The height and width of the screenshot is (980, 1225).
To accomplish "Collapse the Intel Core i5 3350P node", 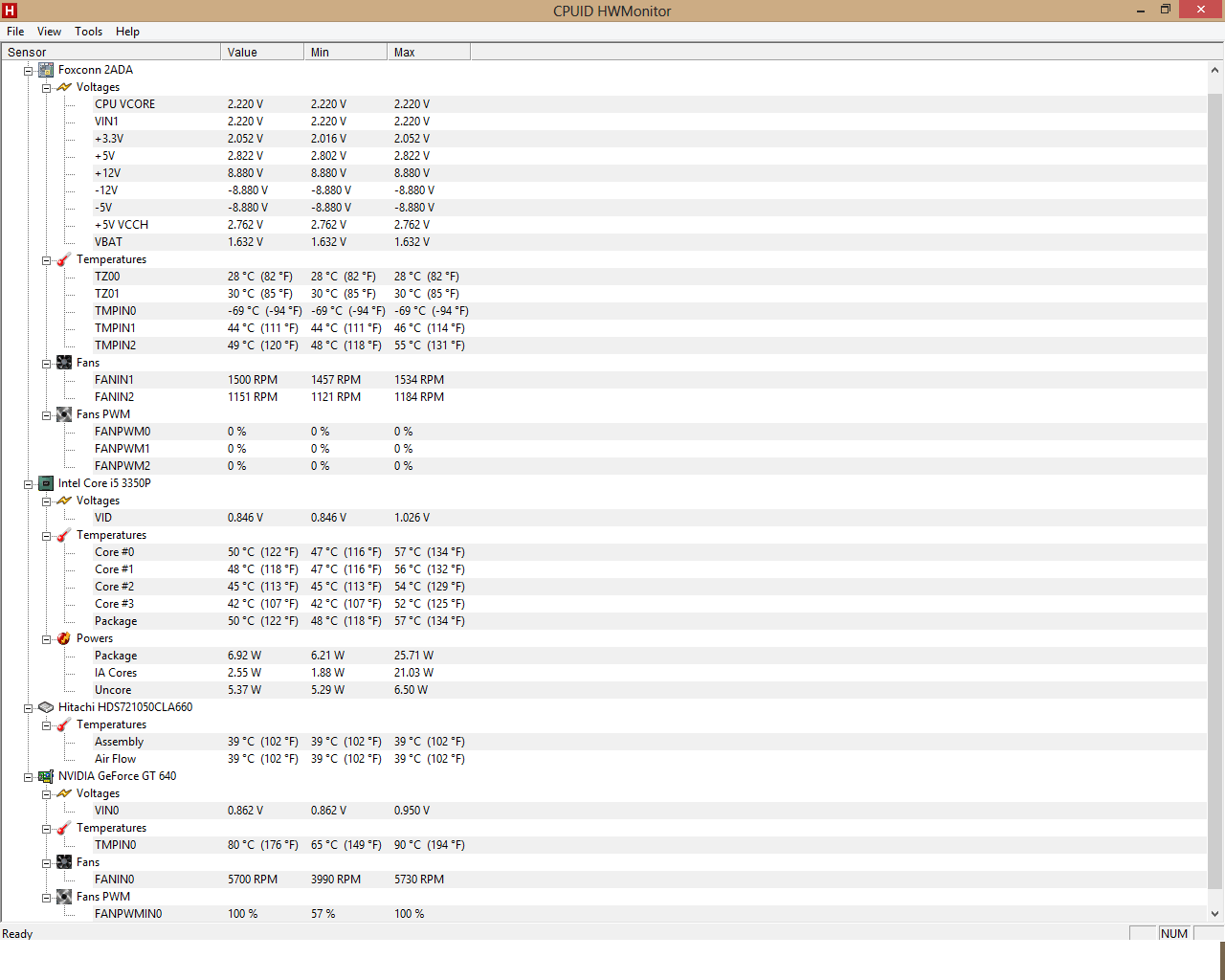I will tap(29, 484).
